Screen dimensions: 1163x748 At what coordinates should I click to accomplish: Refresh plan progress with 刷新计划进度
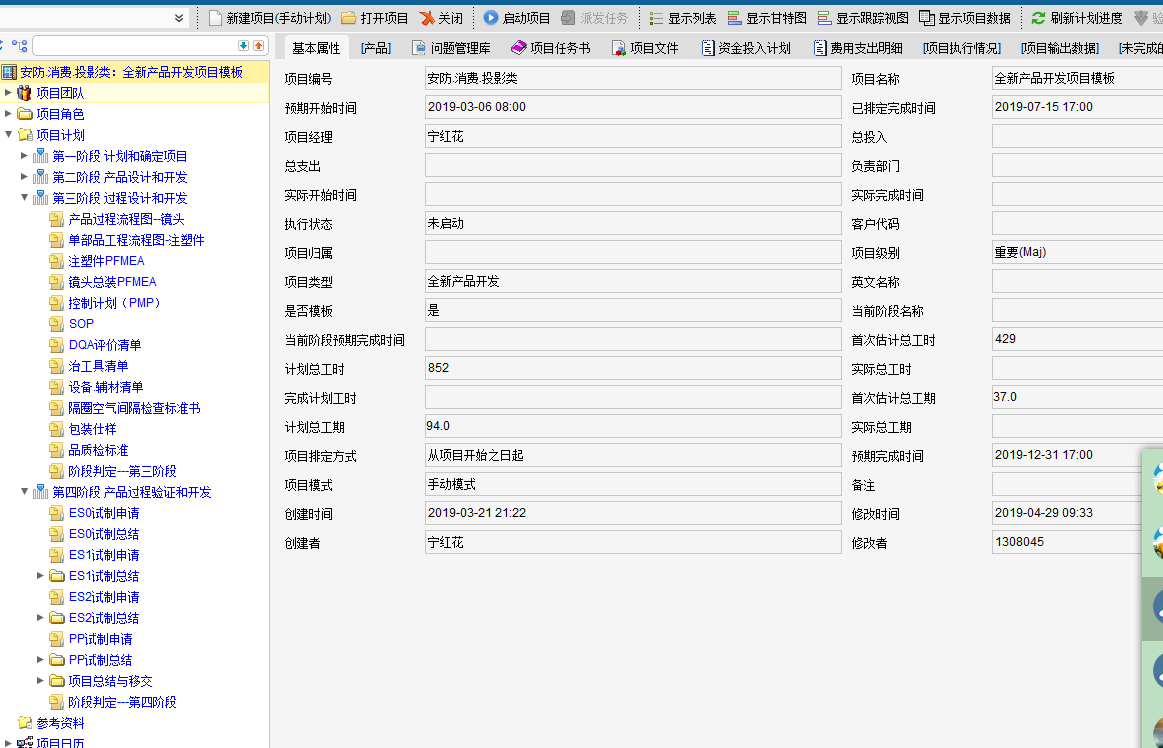click(x=1038, y=18)
